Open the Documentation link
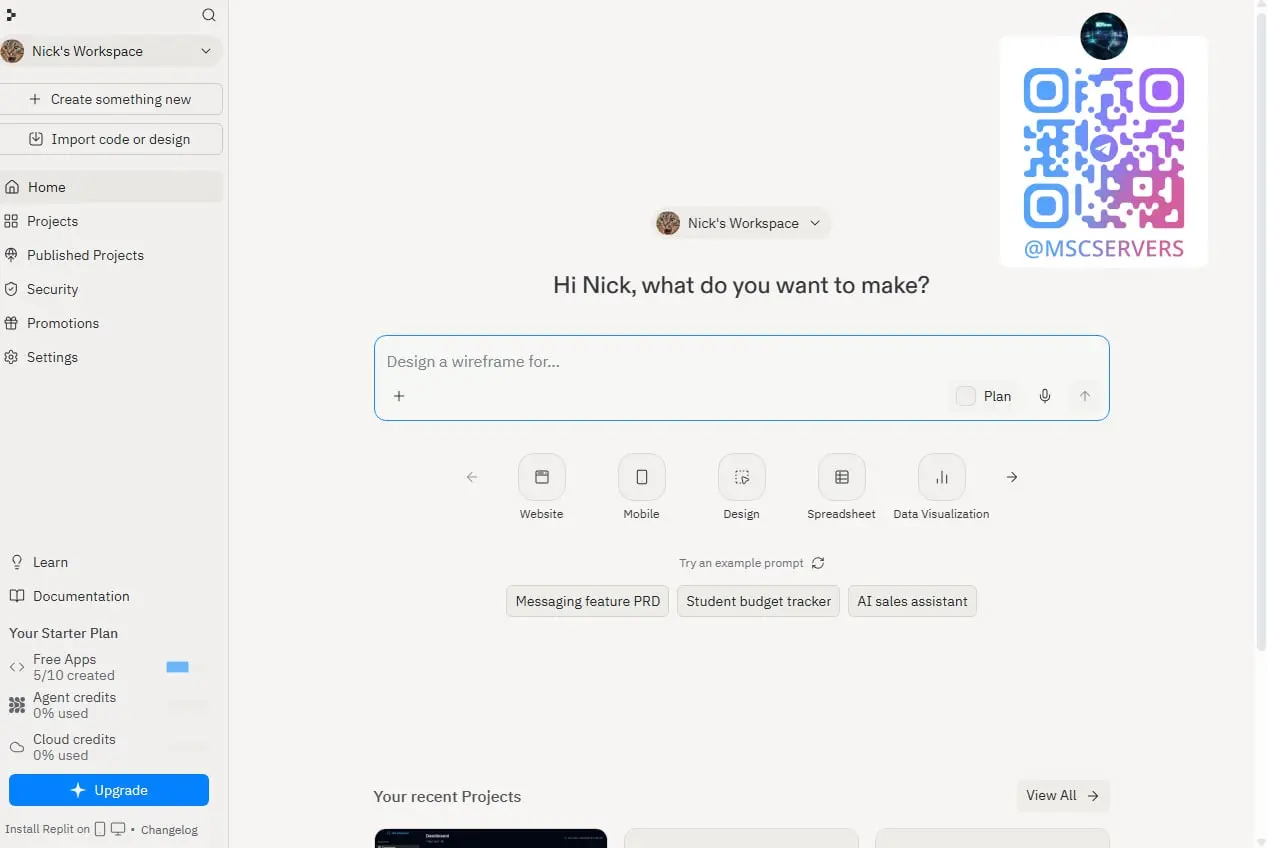 click(70, 596)
